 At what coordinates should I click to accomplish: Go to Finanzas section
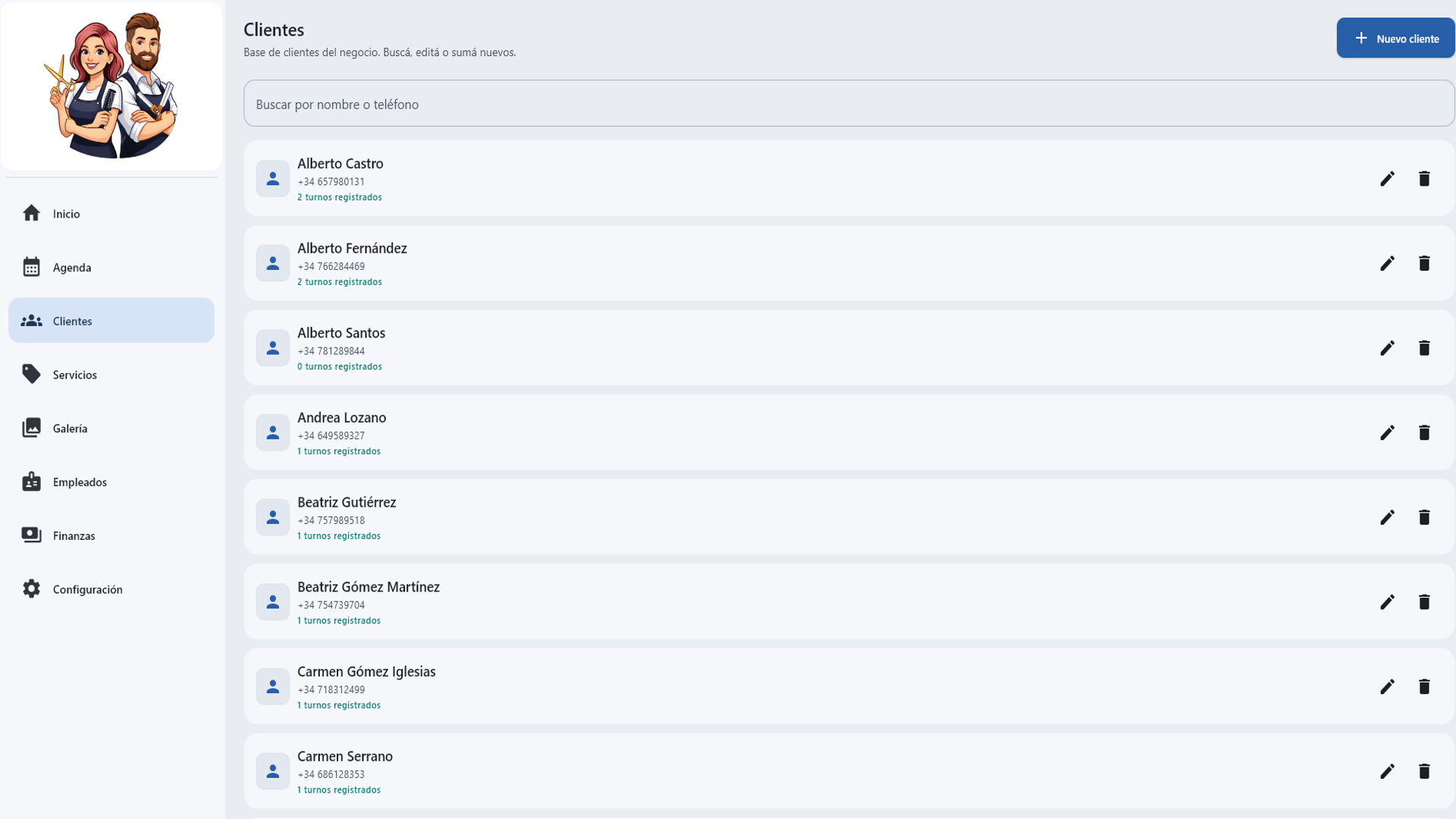tap(74, 536)
